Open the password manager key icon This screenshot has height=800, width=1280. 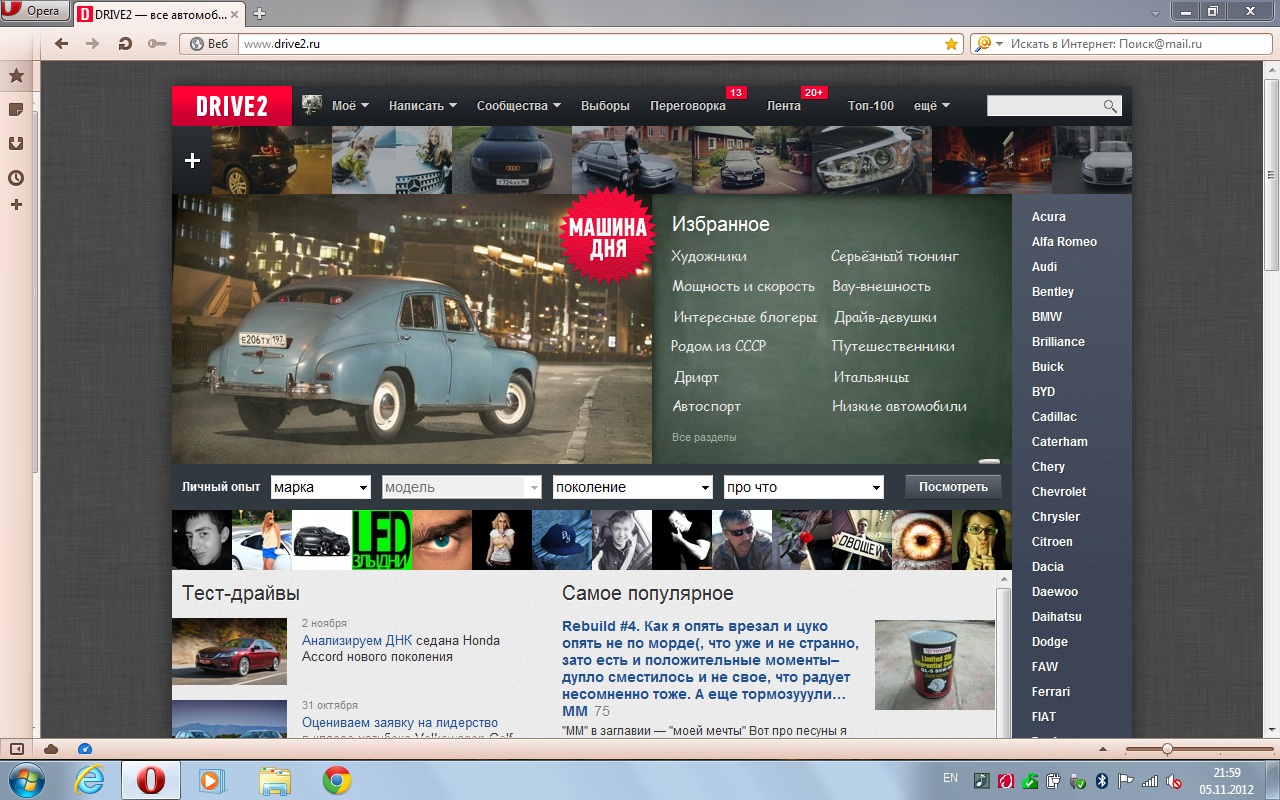[156, 44]
